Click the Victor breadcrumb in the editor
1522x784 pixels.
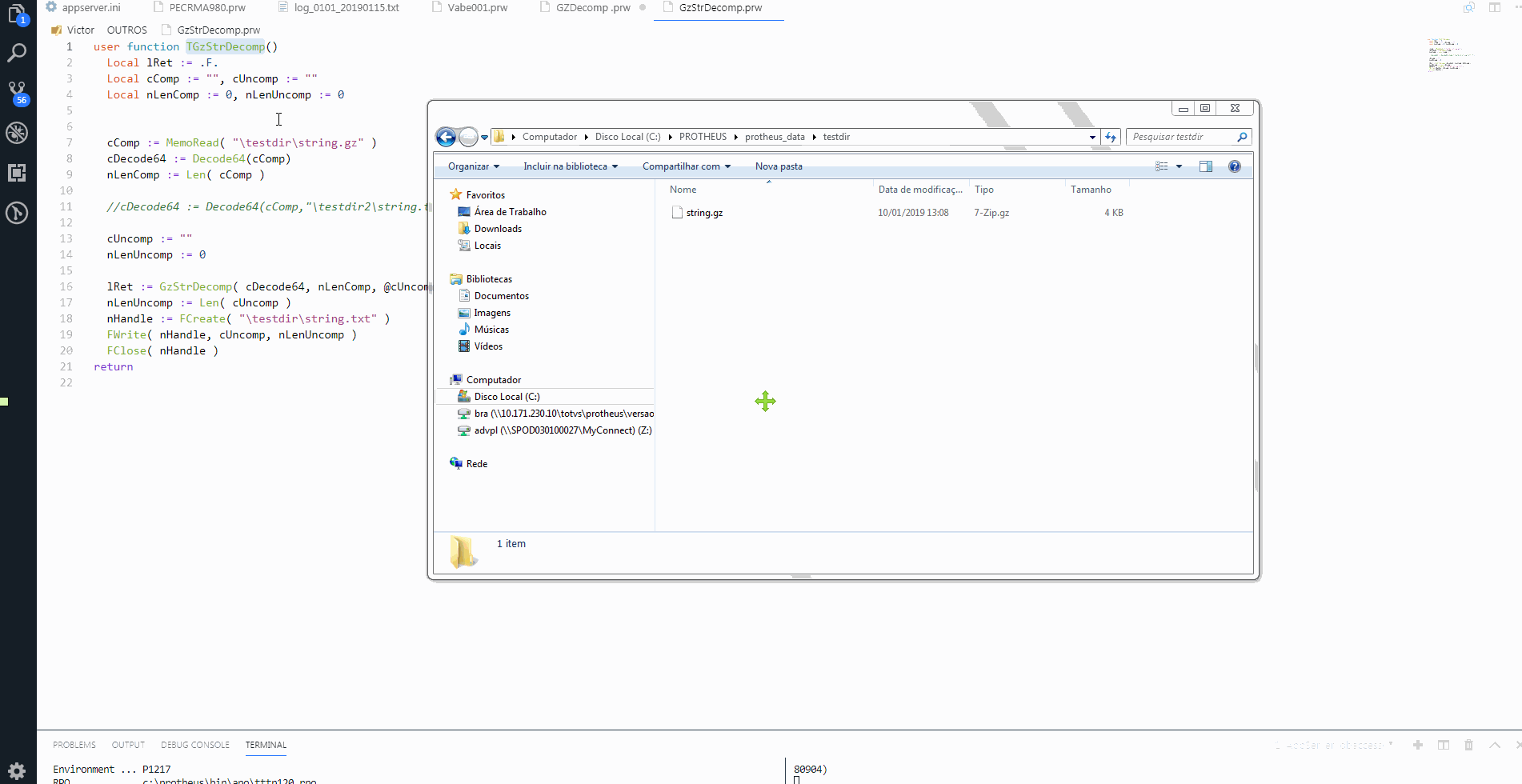[x=73, y=30]
